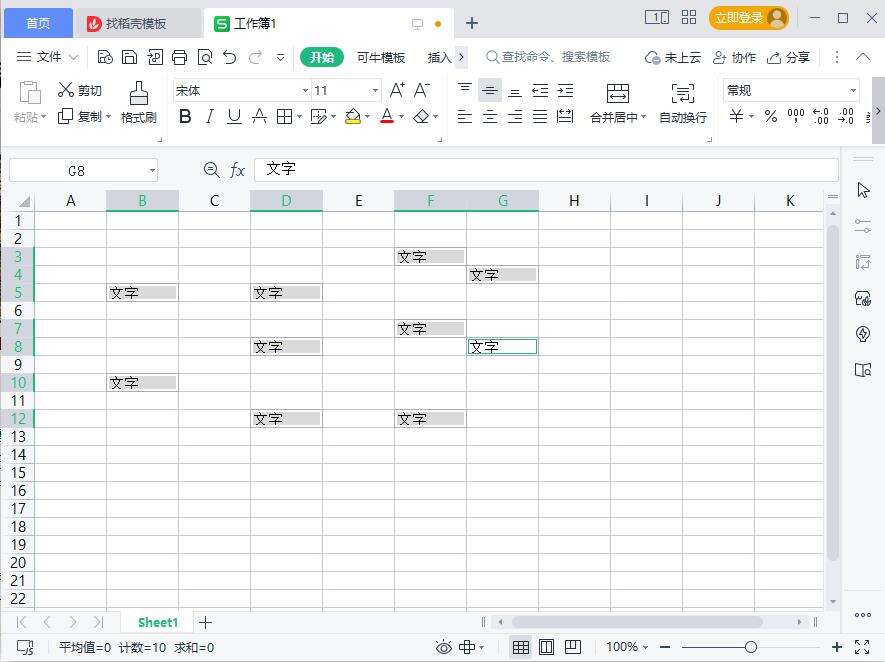This screenshot has height=662, width=885.
Task: Toggle italic text formatting
Action: [209, 117]
